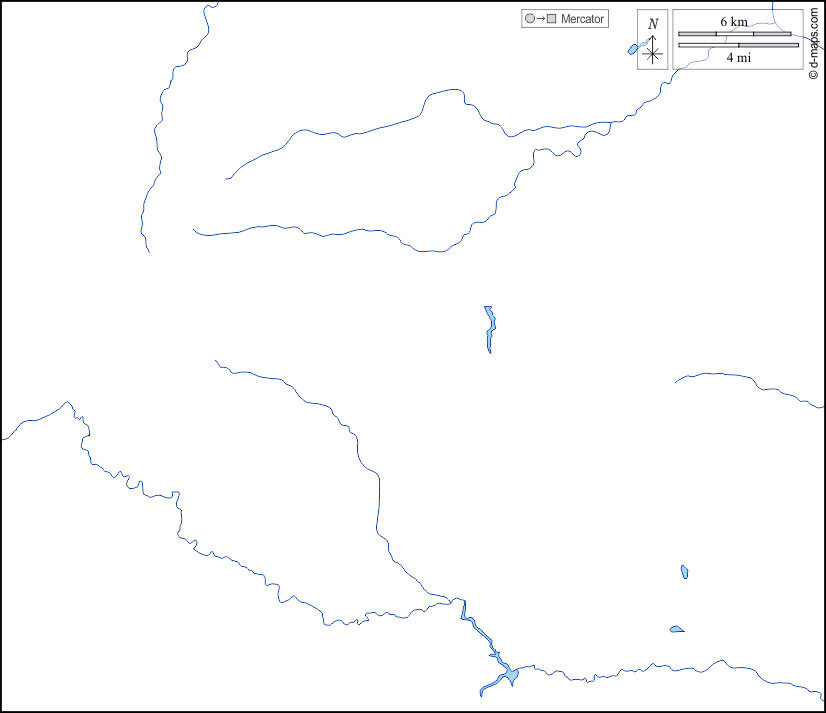Image resolution: width=826 pixels, height=713 pixels.
Task: Click the star crosshair at the compass base
Action: [x=653, y=54]
